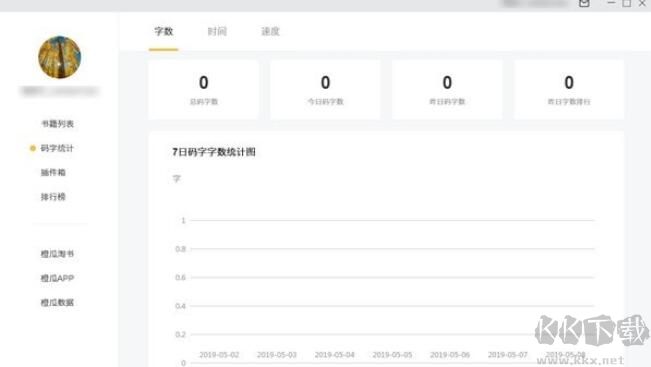Click the mail icon in title bar
Viewport: 651px width, 367px height.
[x=584, y=3]
